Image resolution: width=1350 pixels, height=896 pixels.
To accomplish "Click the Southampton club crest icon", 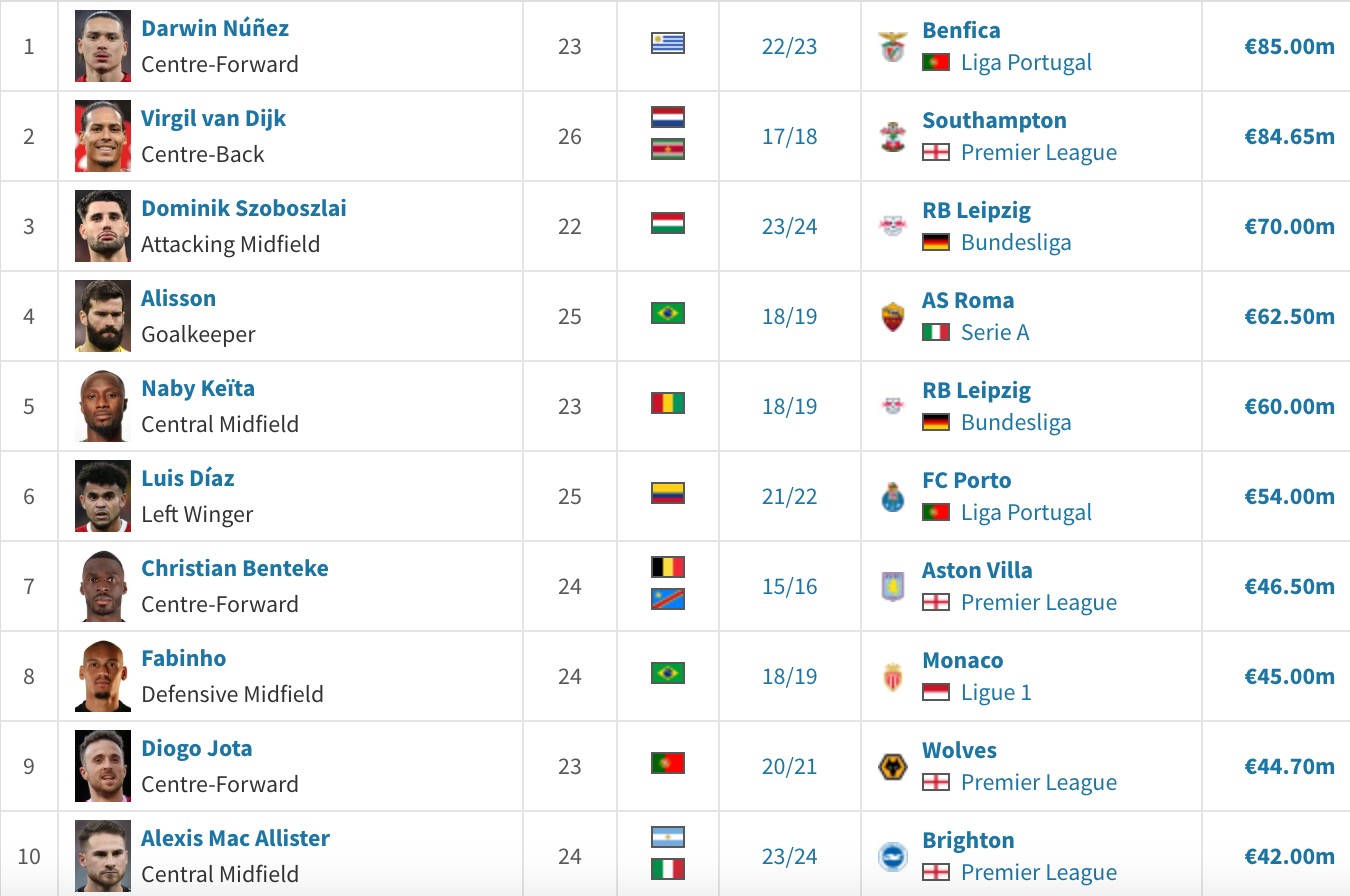I will (x=893, y=137).
